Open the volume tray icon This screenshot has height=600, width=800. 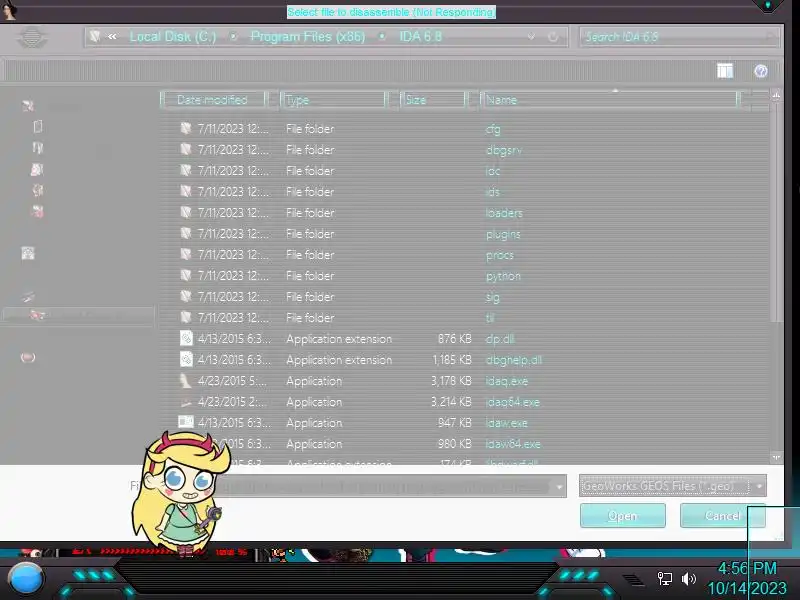coord(689,579)
